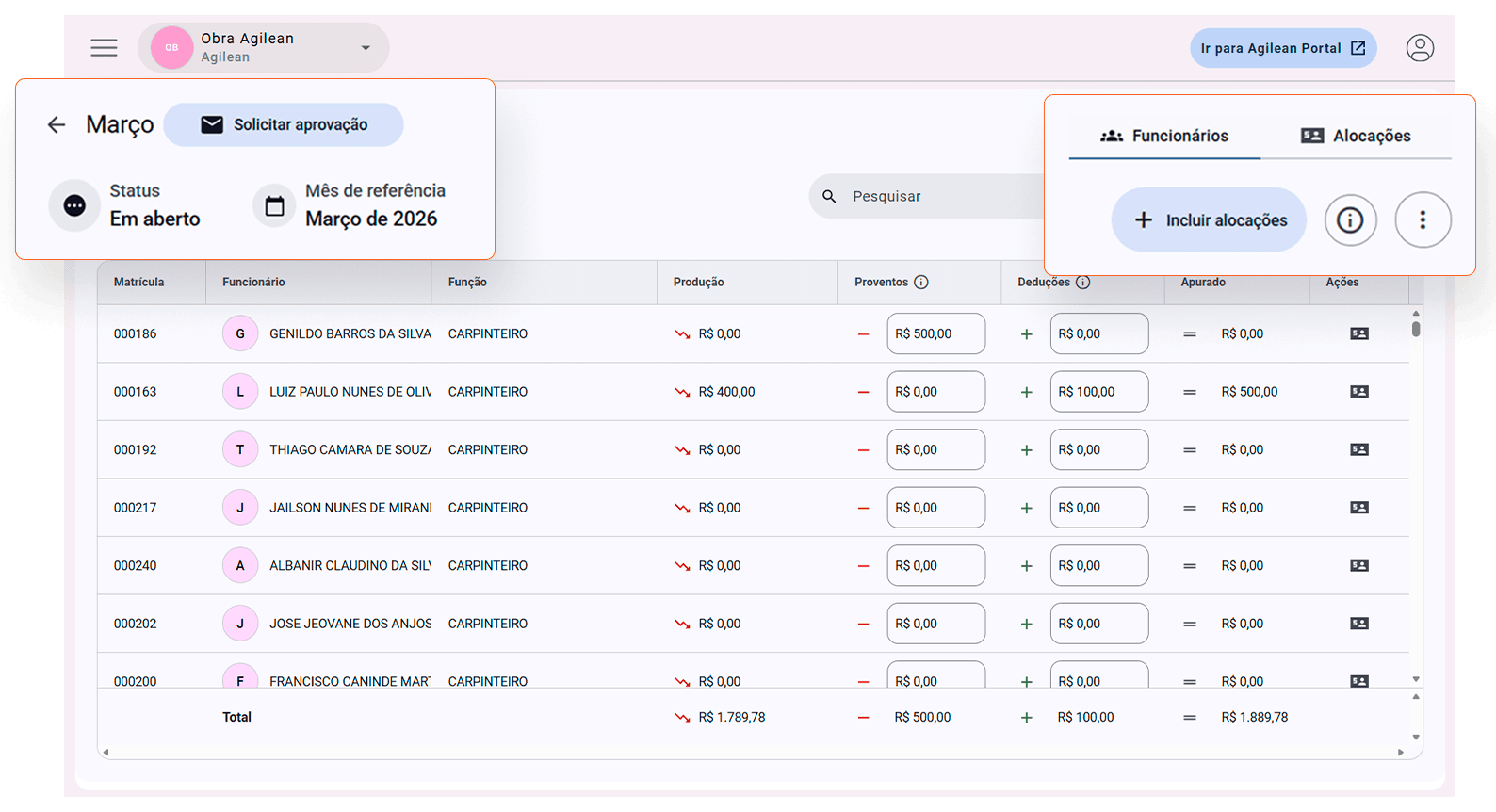
Task: Edit Deduções field for JAILSON NUNES
Action: click(1098, 508)
